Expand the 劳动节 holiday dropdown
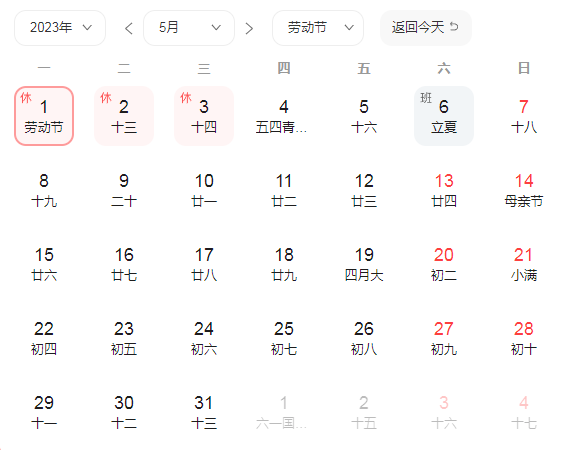 coord(318,28)
